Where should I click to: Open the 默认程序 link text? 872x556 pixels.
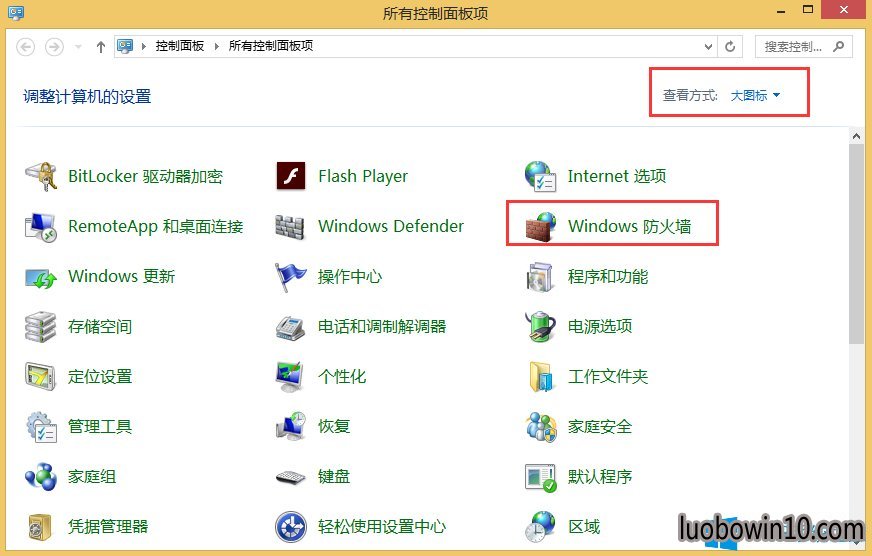[600, 476]
